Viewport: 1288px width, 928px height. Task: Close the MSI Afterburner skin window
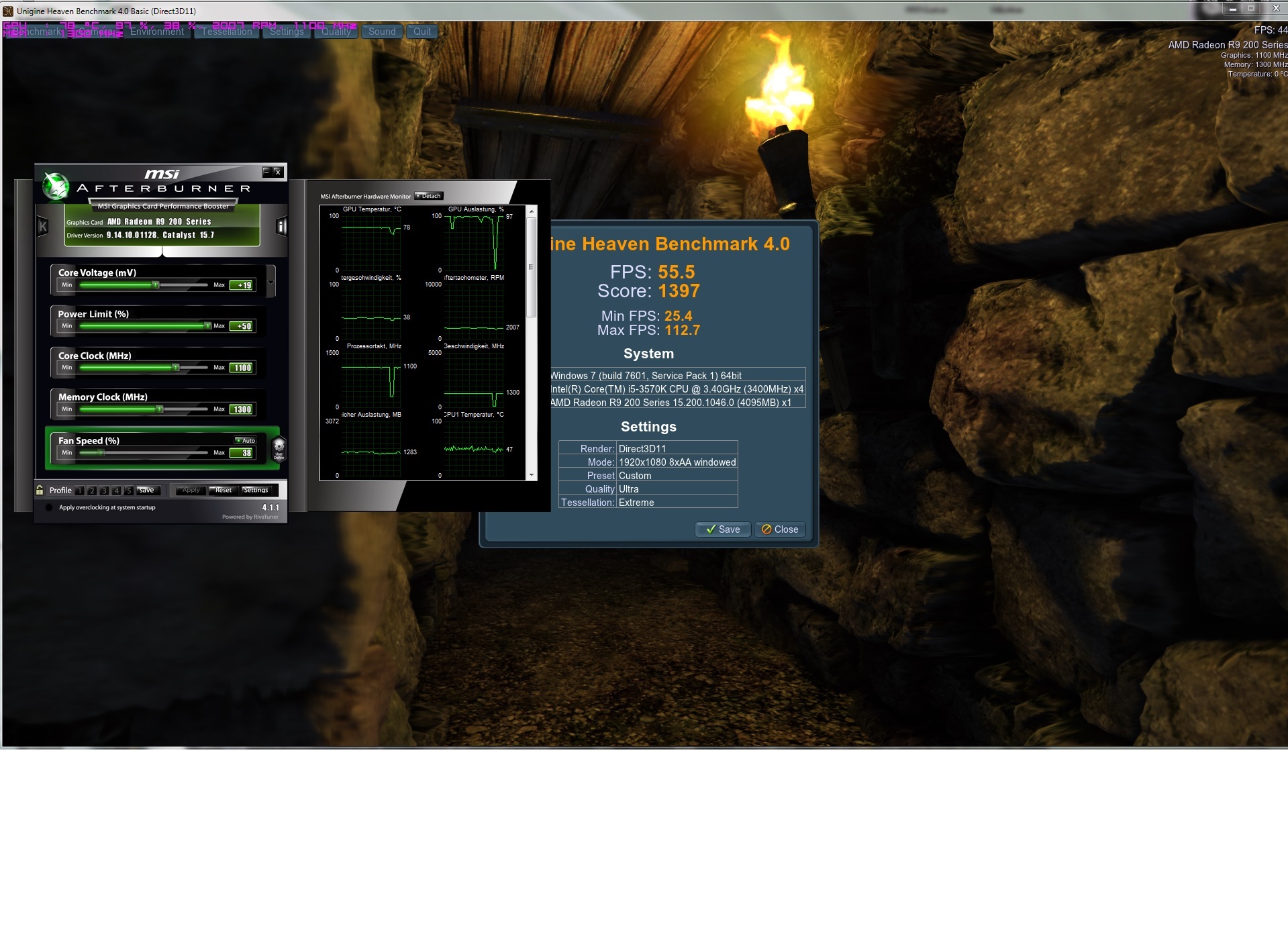tap(277, 172)
